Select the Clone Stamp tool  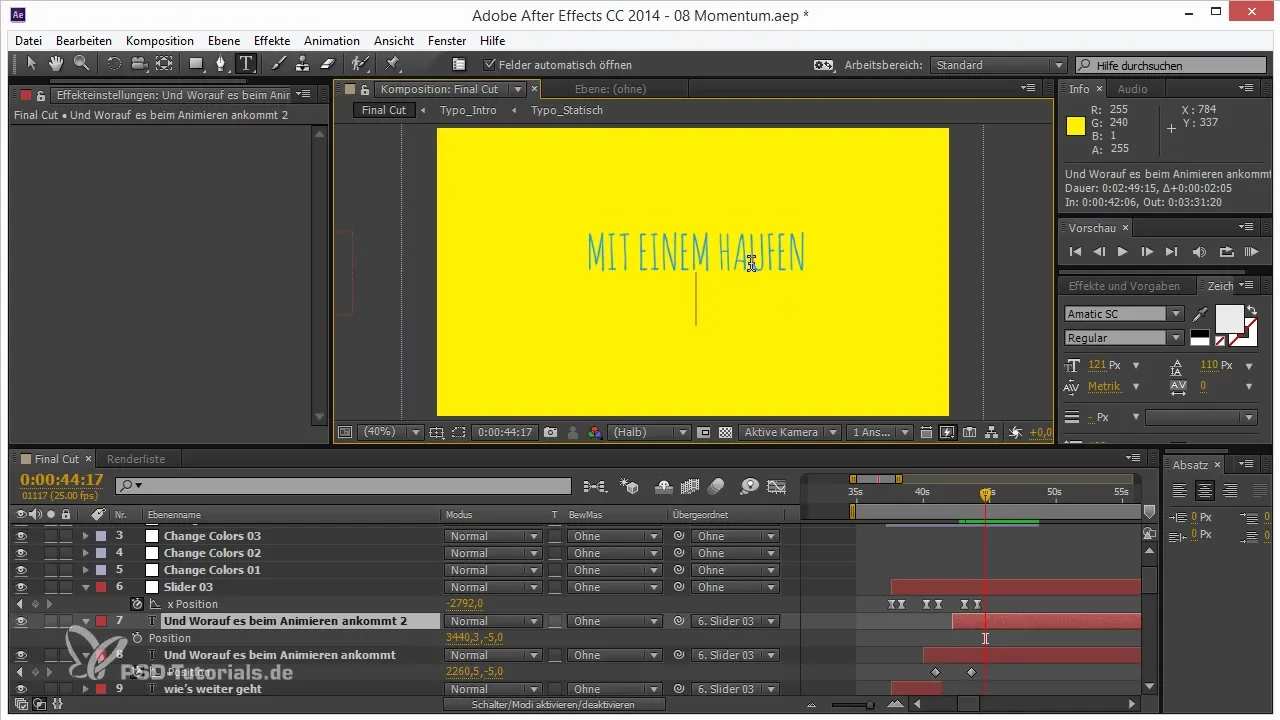pyautogui.click(x=302, y=64)
